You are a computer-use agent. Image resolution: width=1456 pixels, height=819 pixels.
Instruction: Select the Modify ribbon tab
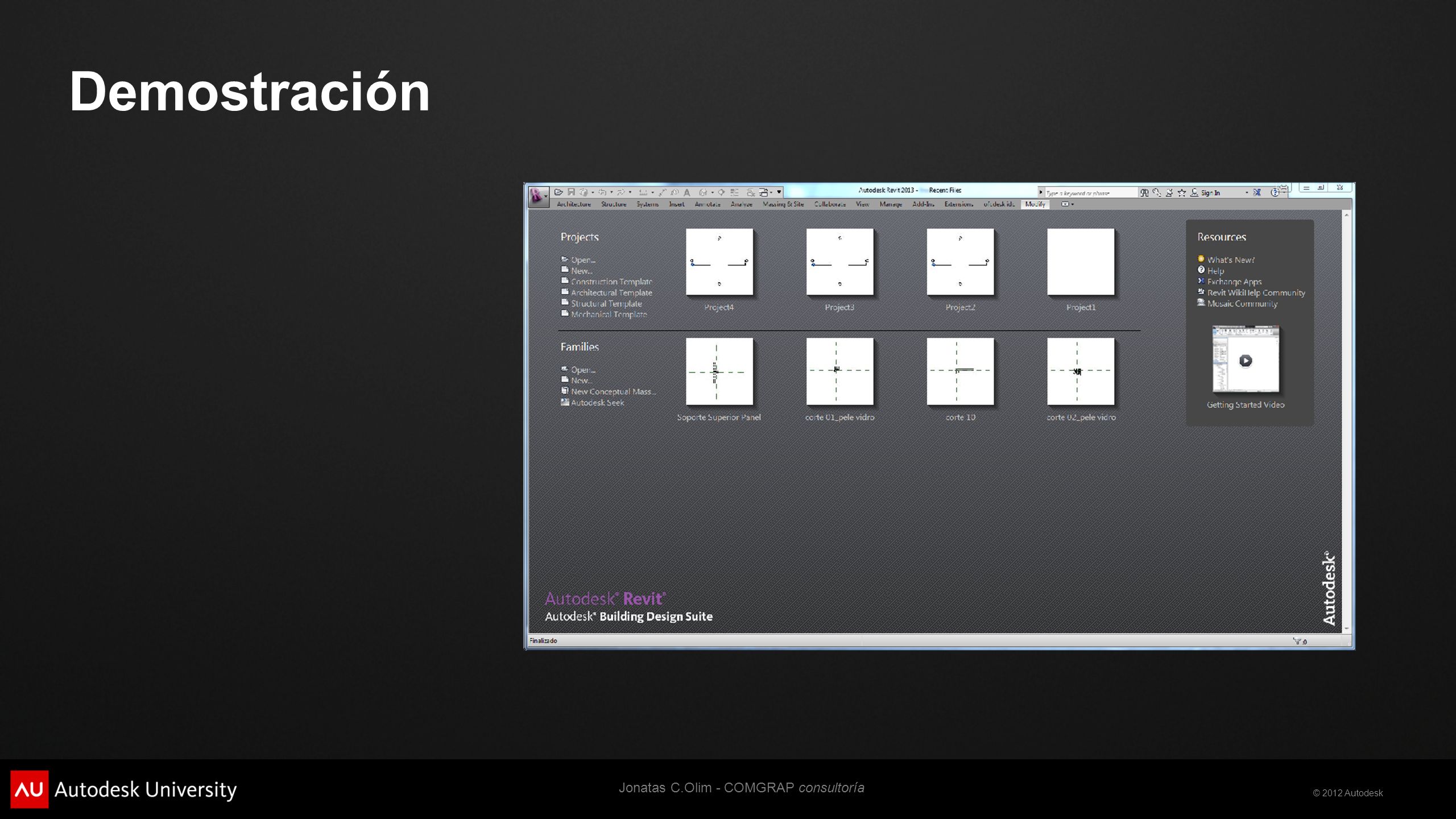[x=1035, y=204]
